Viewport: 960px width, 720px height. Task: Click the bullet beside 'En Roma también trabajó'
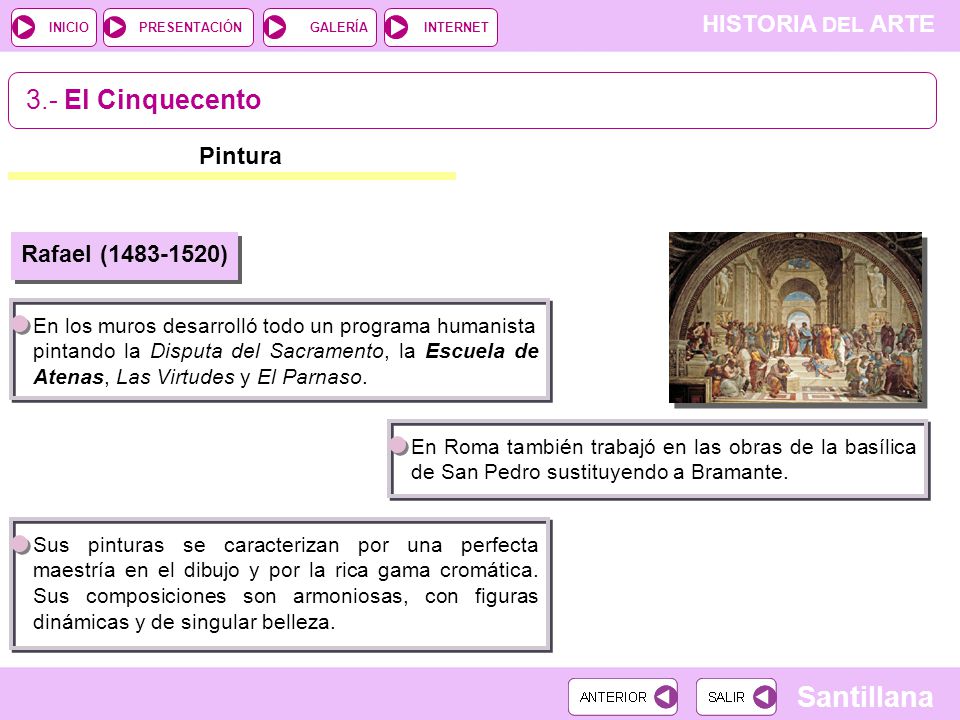click(399, 446)
